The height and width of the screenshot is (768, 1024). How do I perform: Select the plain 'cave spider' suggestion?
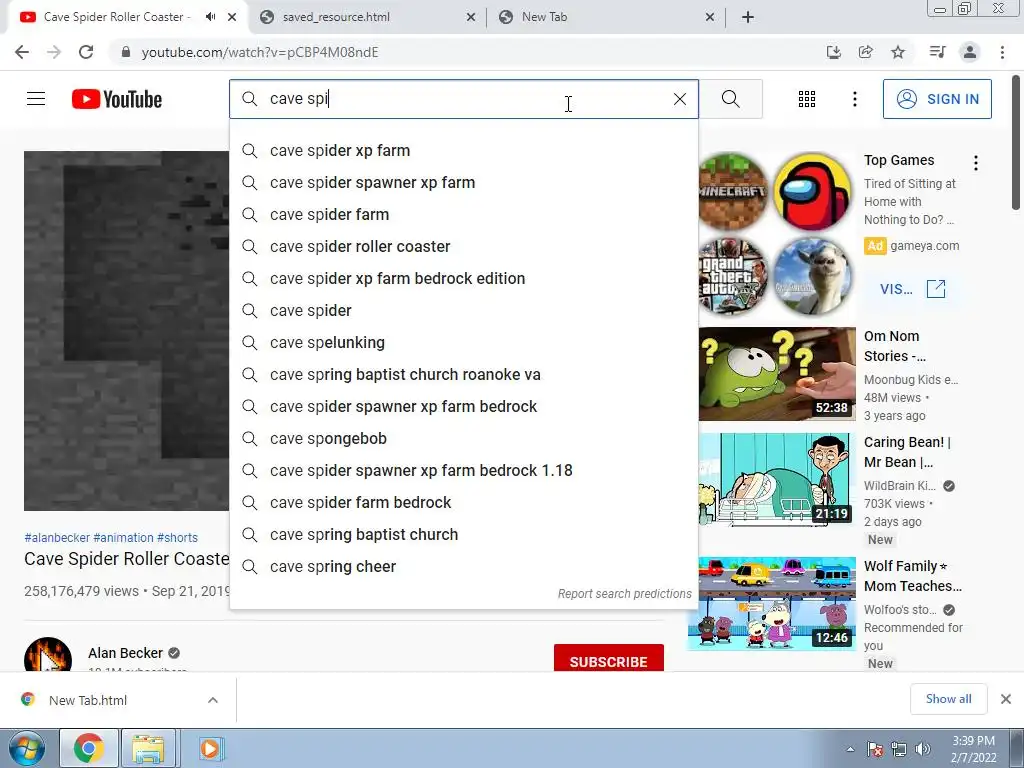[x=464, y=311]
